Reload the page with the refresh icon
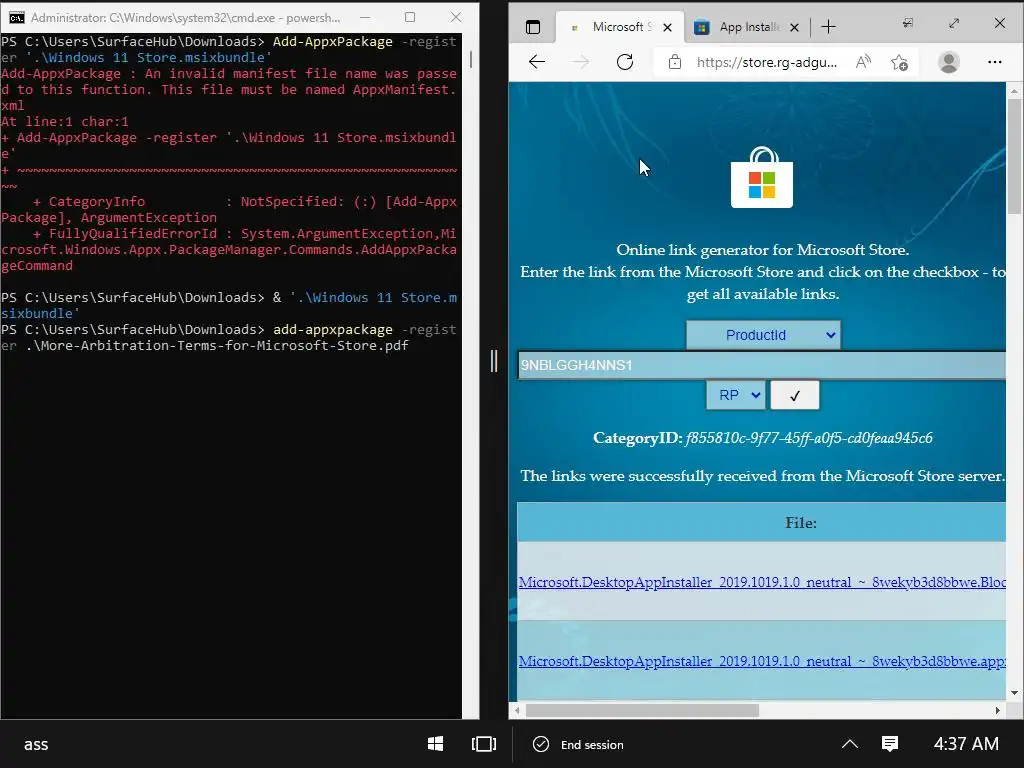This screenshot has width=1024, height=768. [x=625, y=62]
